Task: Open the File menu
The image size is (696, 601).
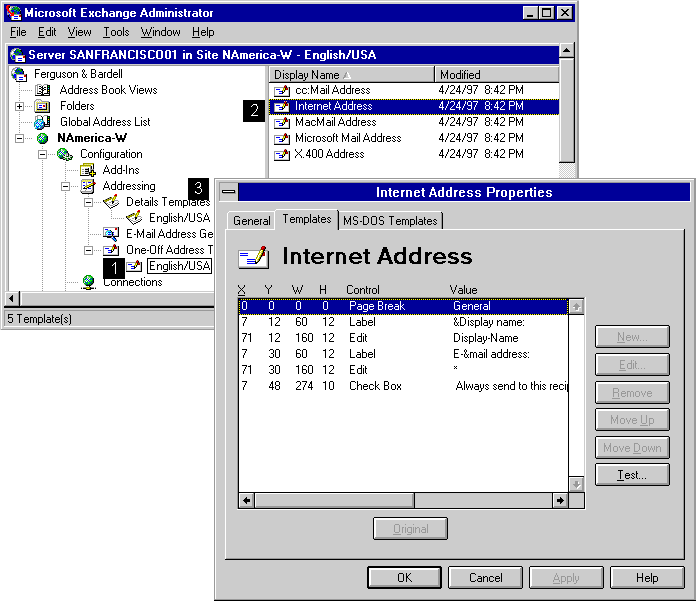Action: [18, 32]
